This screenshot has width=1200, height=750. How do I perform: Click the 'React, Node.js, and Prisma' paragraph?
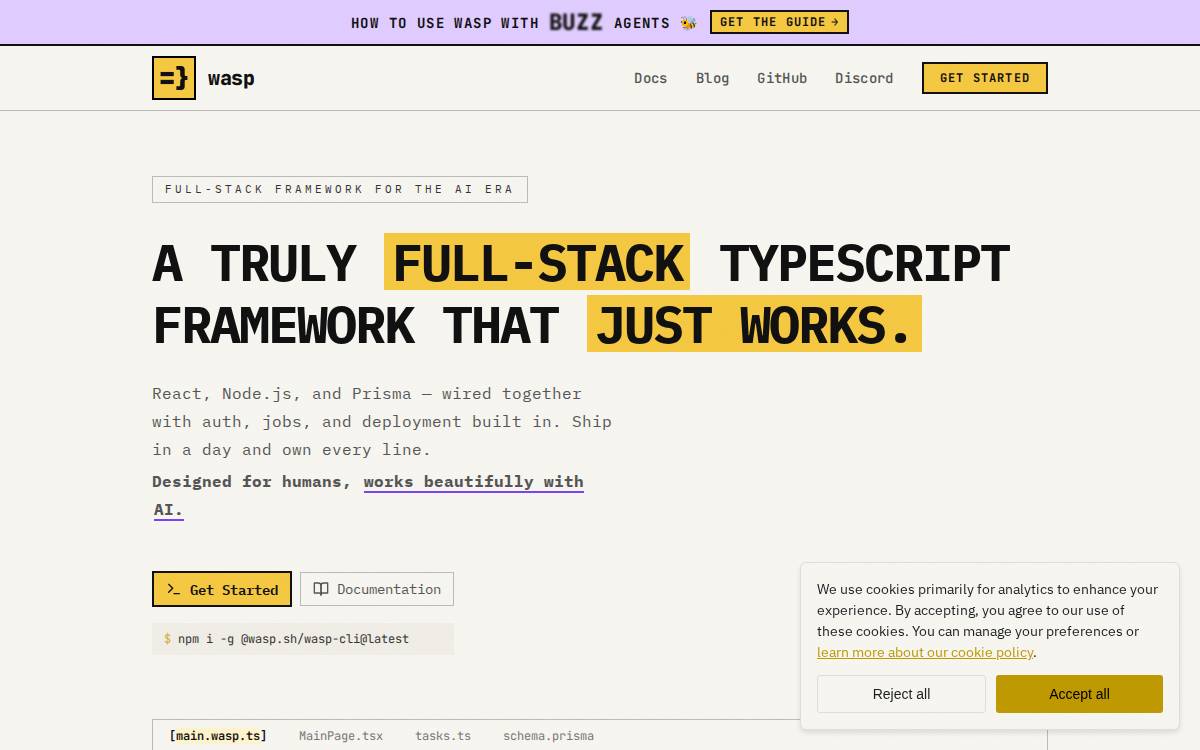click(x=382, y=422)
